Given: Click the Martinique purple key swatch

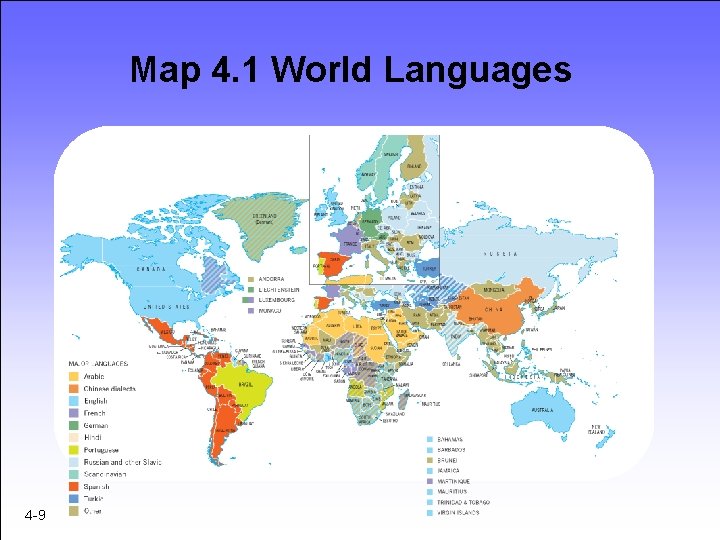Looking at the screenshot, I should click(x=430, y=481).
